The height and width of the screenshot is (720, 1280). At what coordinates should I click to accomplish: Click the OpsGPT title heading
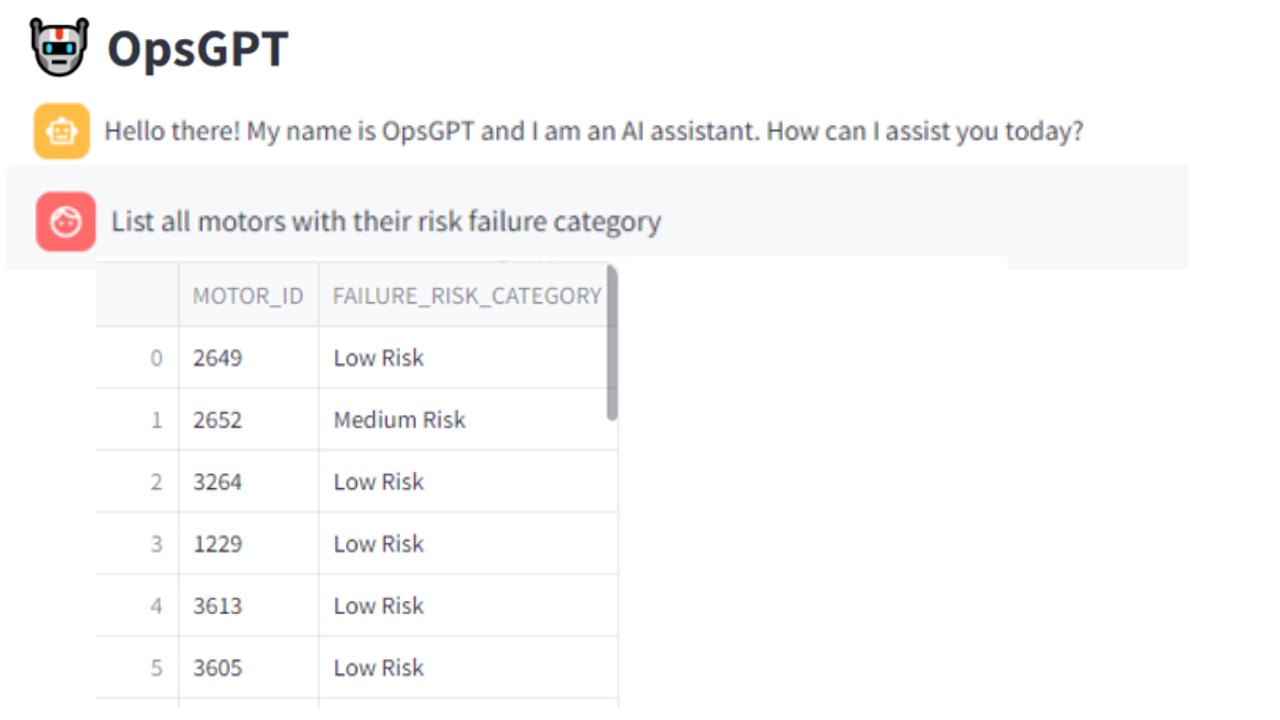[x=198, y=48]
